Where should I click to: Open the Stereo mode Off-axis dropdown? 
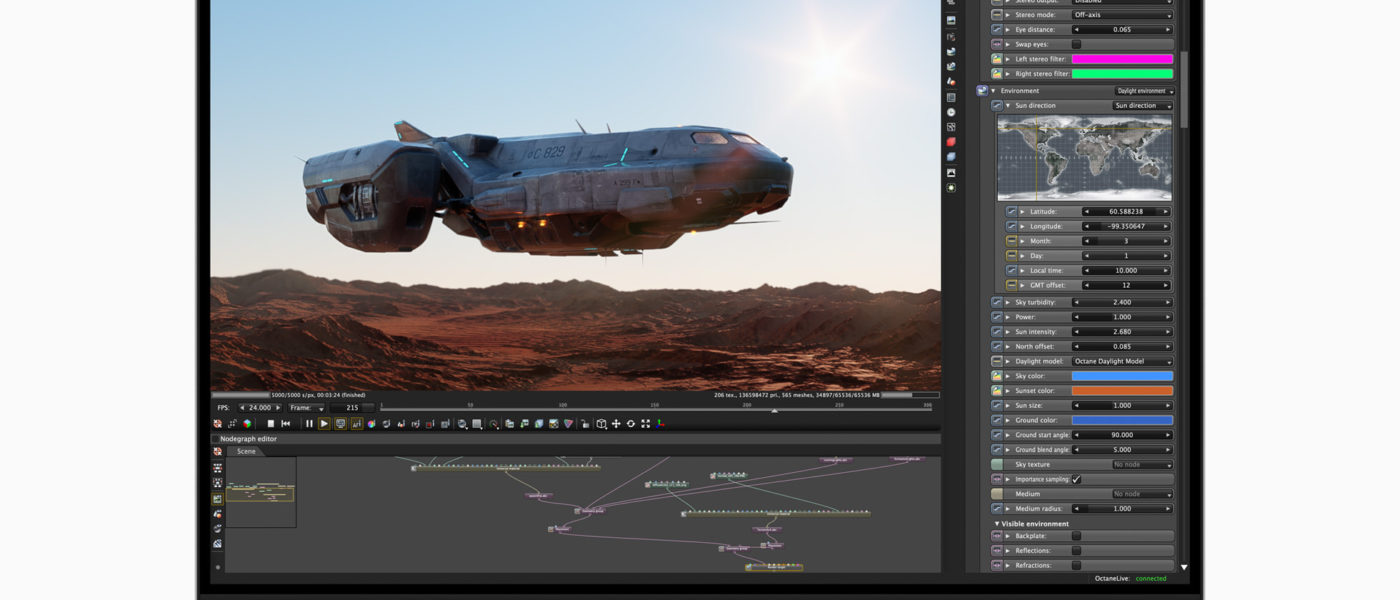click(1122, 15)
